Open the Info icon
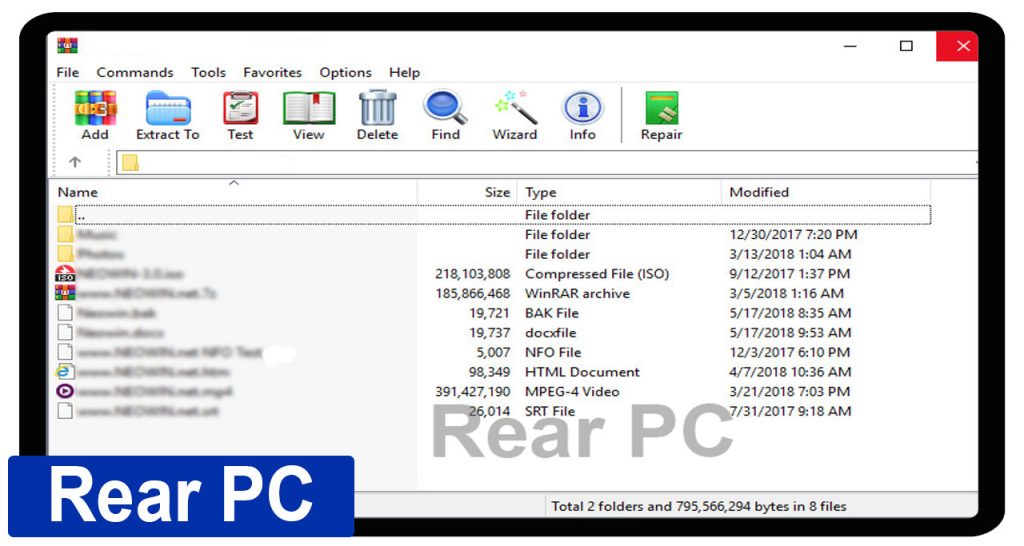Image resolution: width=1024 pixels, height=546 pixels. [583, 108]
